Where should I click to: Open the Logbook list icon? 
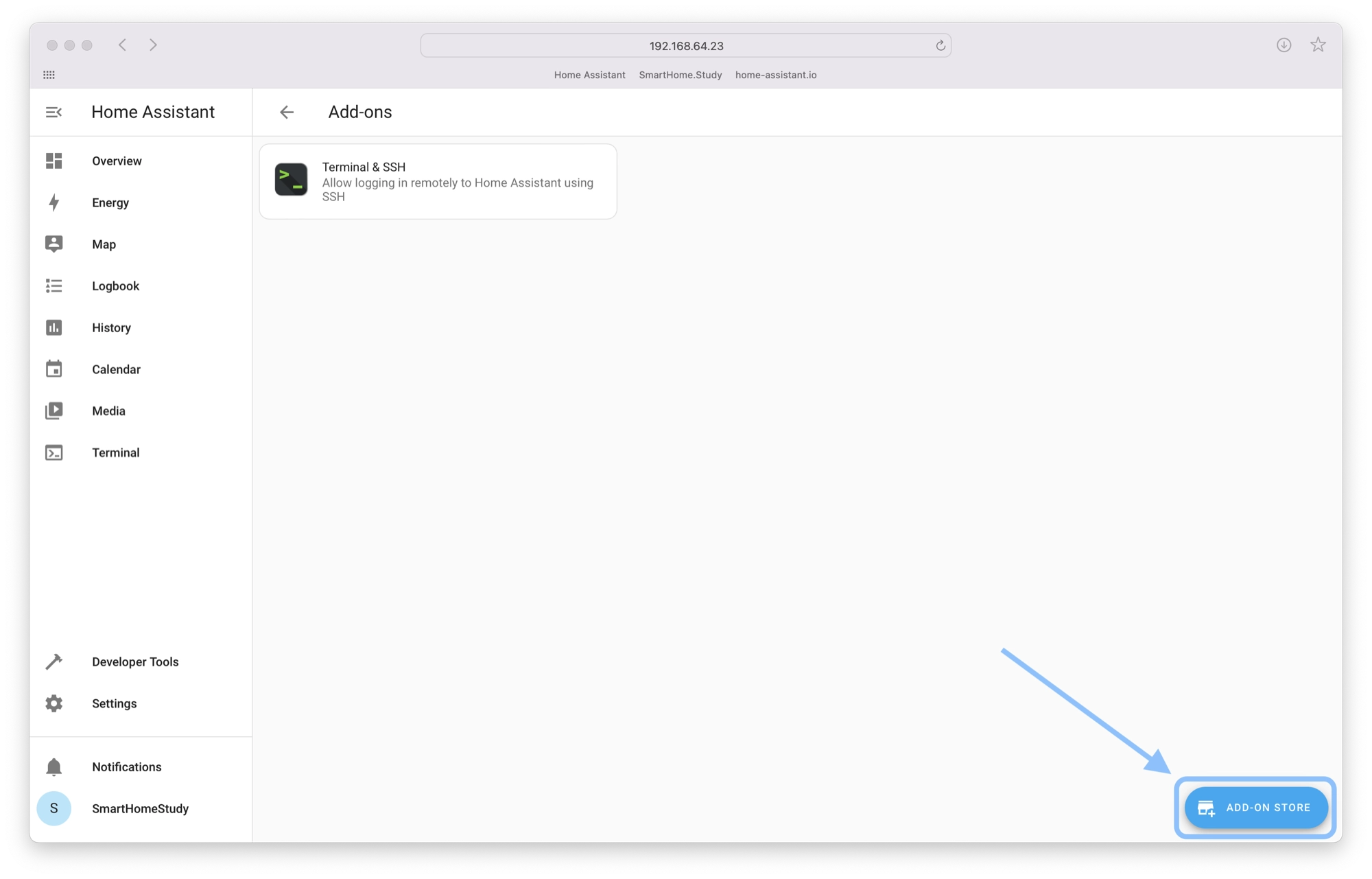point(54,286)
